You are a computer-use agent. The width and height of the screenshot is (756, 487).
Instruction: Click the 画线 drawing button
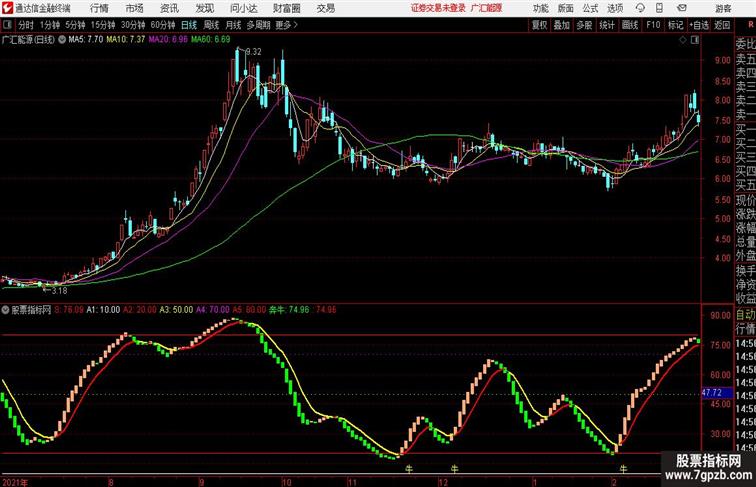pyautogui.click(x=630, y=25)
